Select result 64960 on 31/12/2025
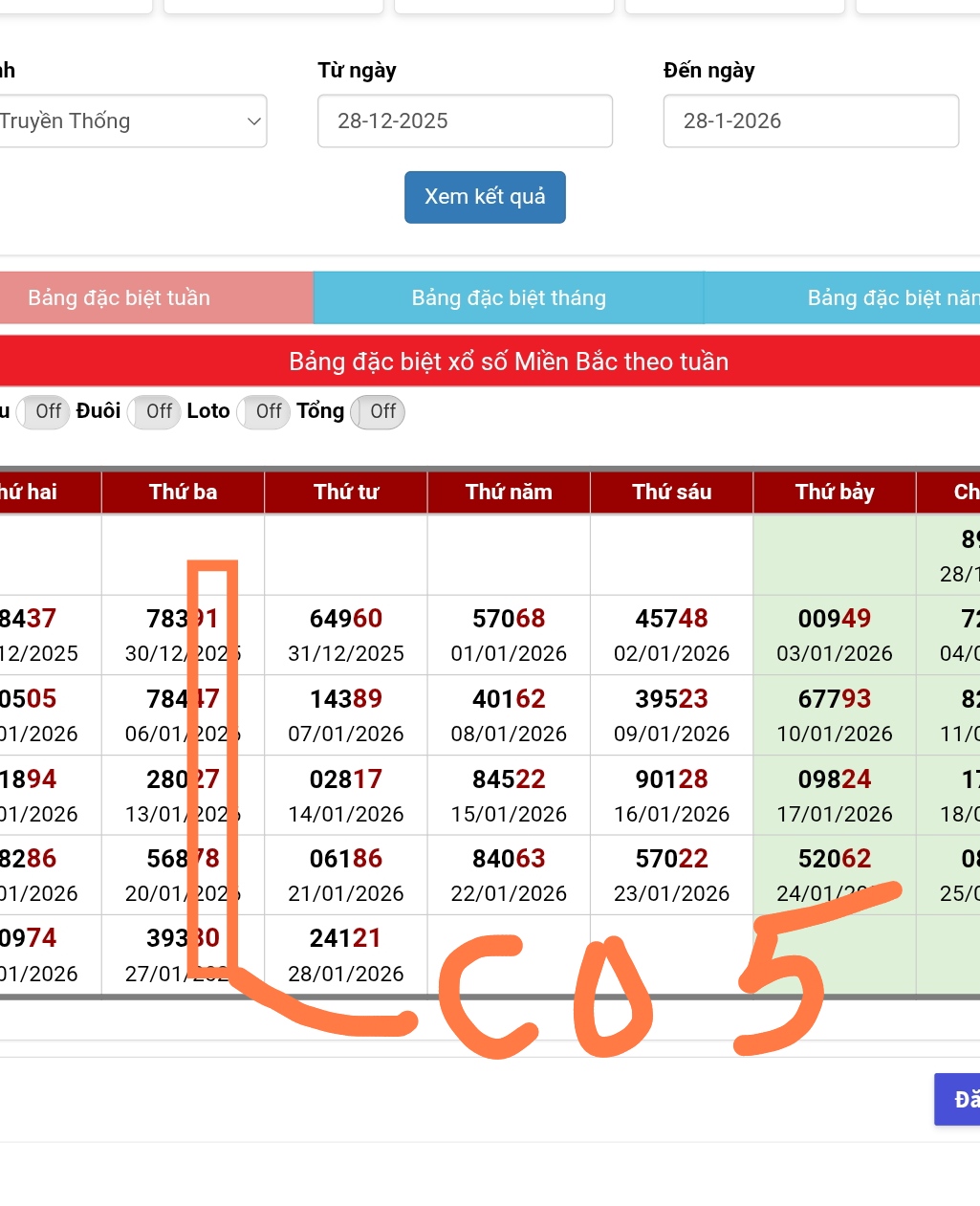The width and height of the screenshot is (980, 1206). point(346,619)
